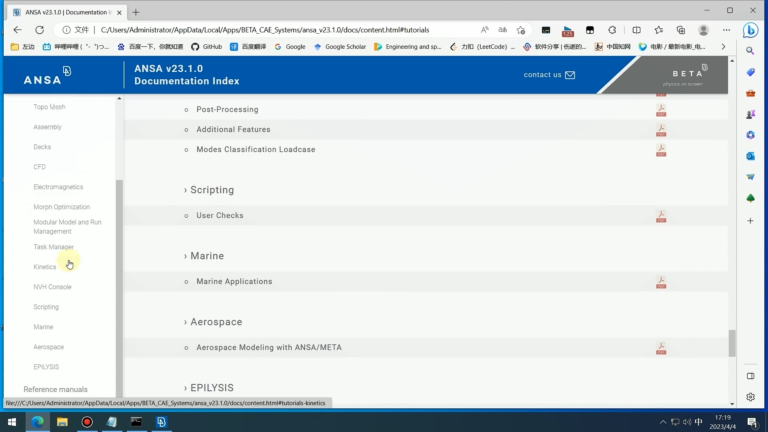Reload the page with refresh icon
Screen dimensions: 768x432
pos(40,30)
